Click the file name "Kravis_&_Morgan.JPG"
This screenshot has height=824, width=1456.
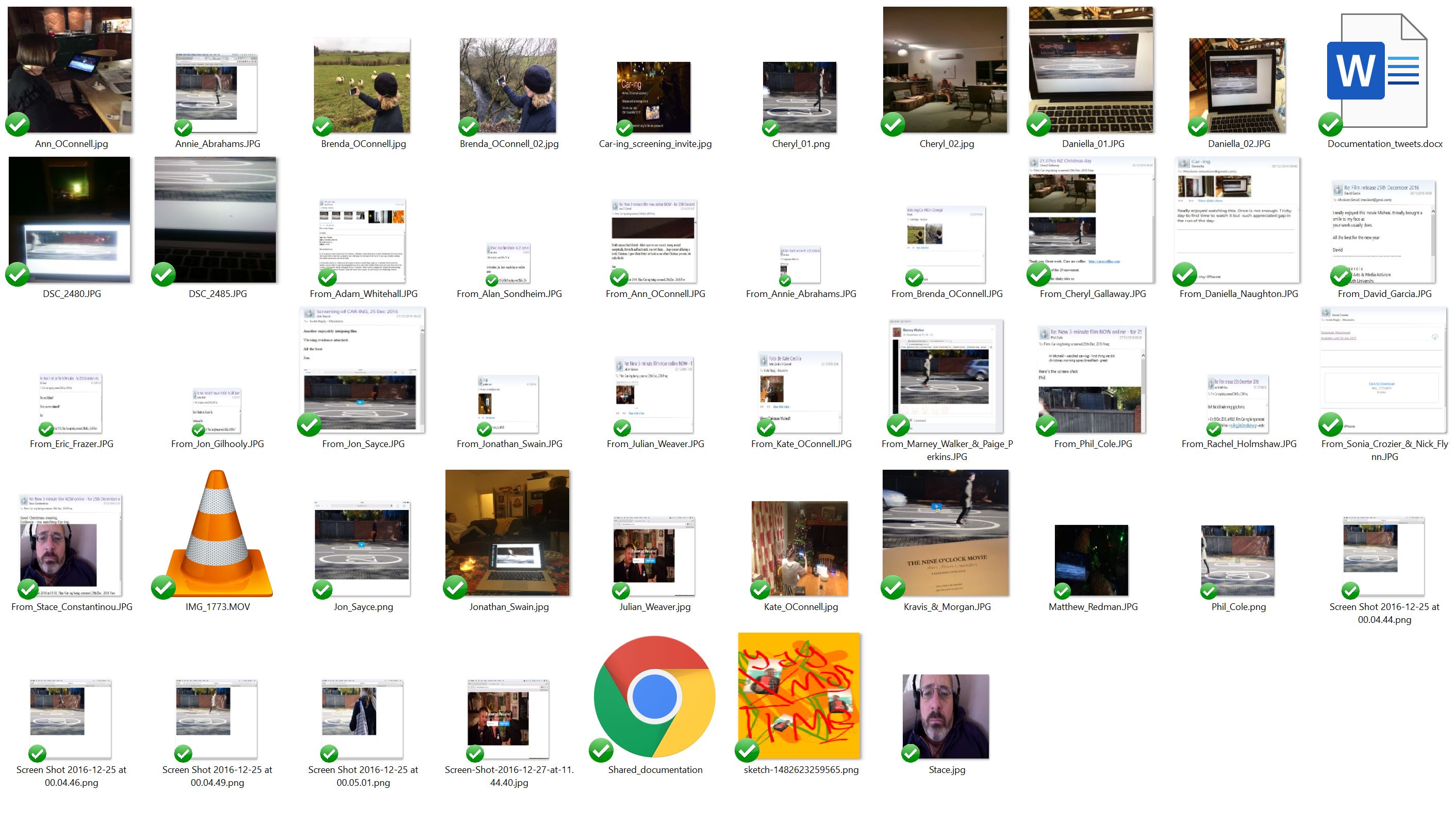click(x=947, y=607)
